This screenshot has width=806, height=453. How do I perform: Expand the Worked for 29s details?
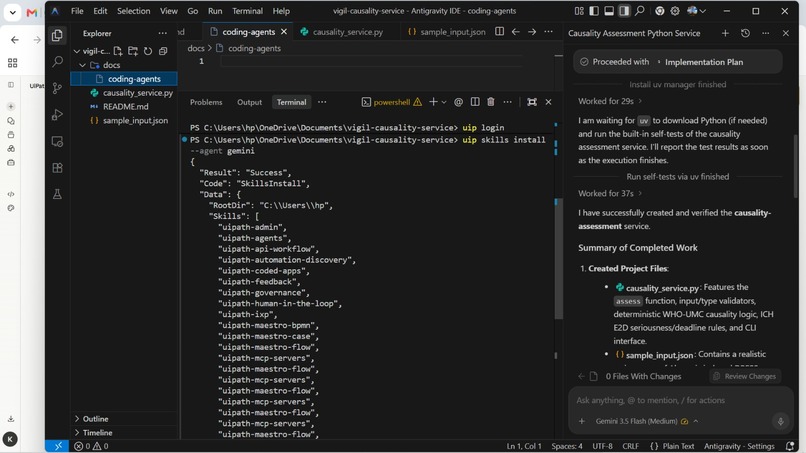click(610, 101)
